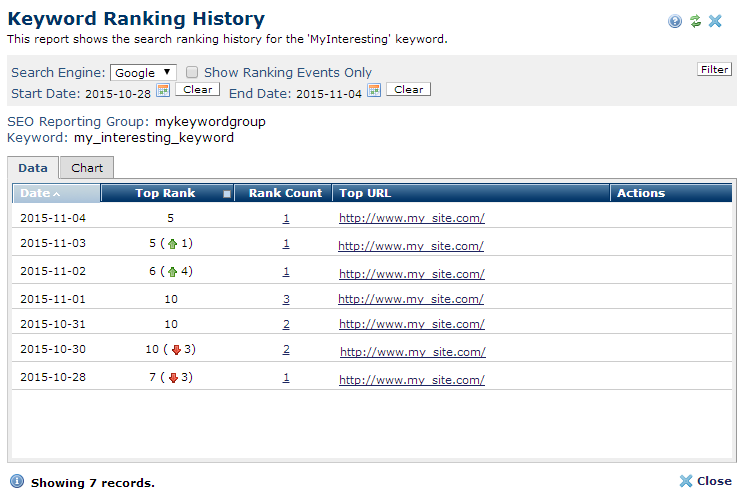Enable Show Ranking Events Only checkbox

pos(192,72)
